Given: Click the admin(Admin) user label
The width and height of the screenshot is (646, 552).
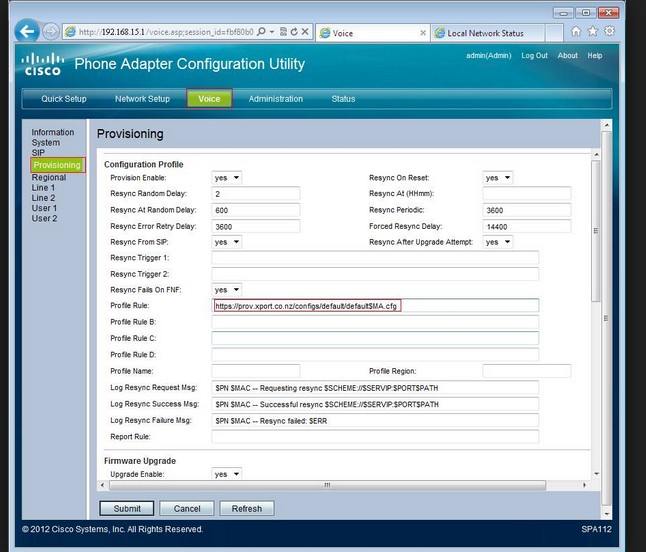Looking at the screenshot, I should pos(489,56).
